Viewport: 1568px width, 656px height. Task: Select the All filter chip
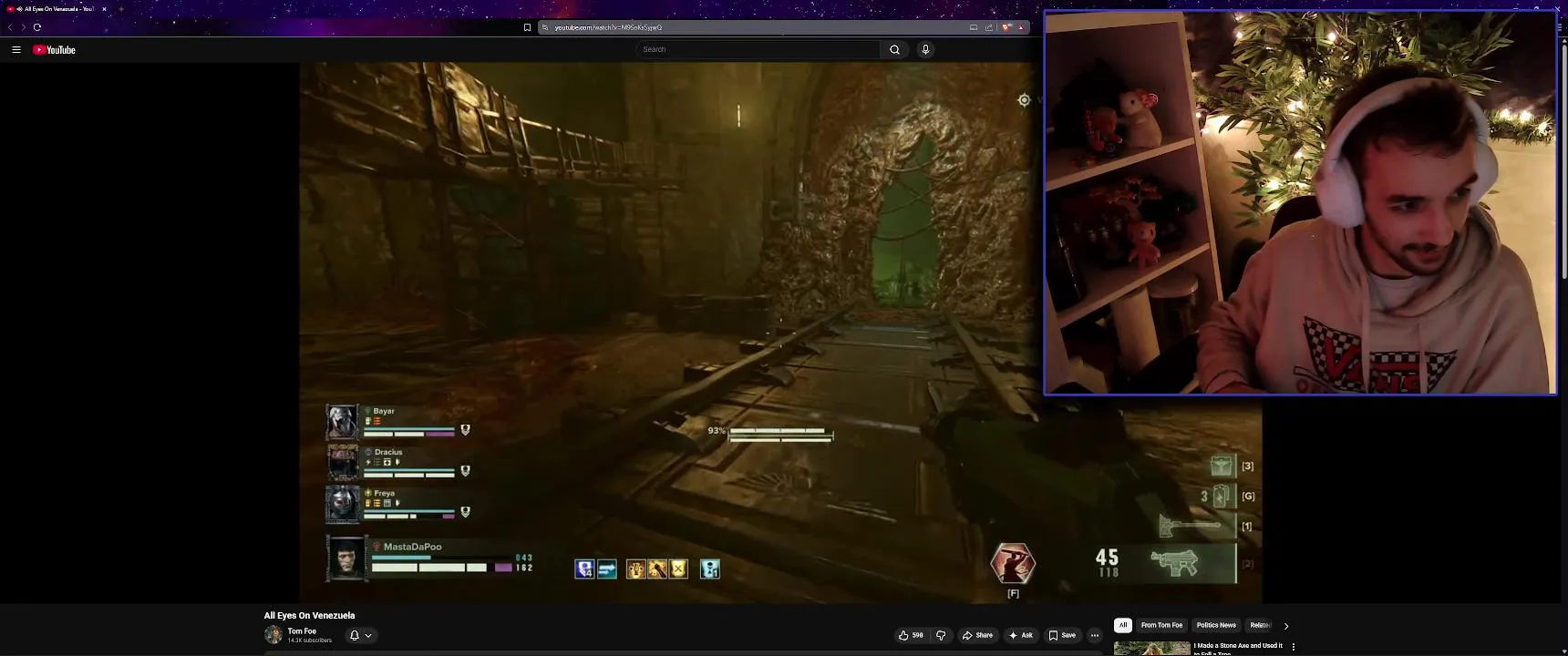pyautogui.click(x=1123, y=625)
